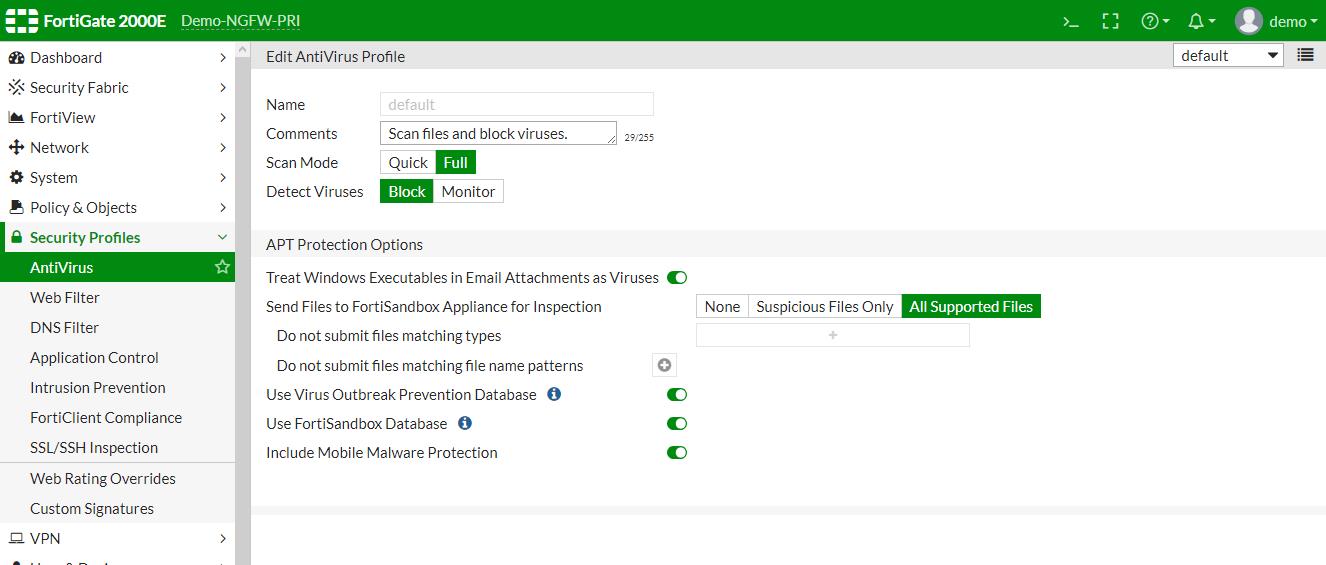1326x565 pixels.
Task: Open the notifications bell
Action: coord(1200,21)
